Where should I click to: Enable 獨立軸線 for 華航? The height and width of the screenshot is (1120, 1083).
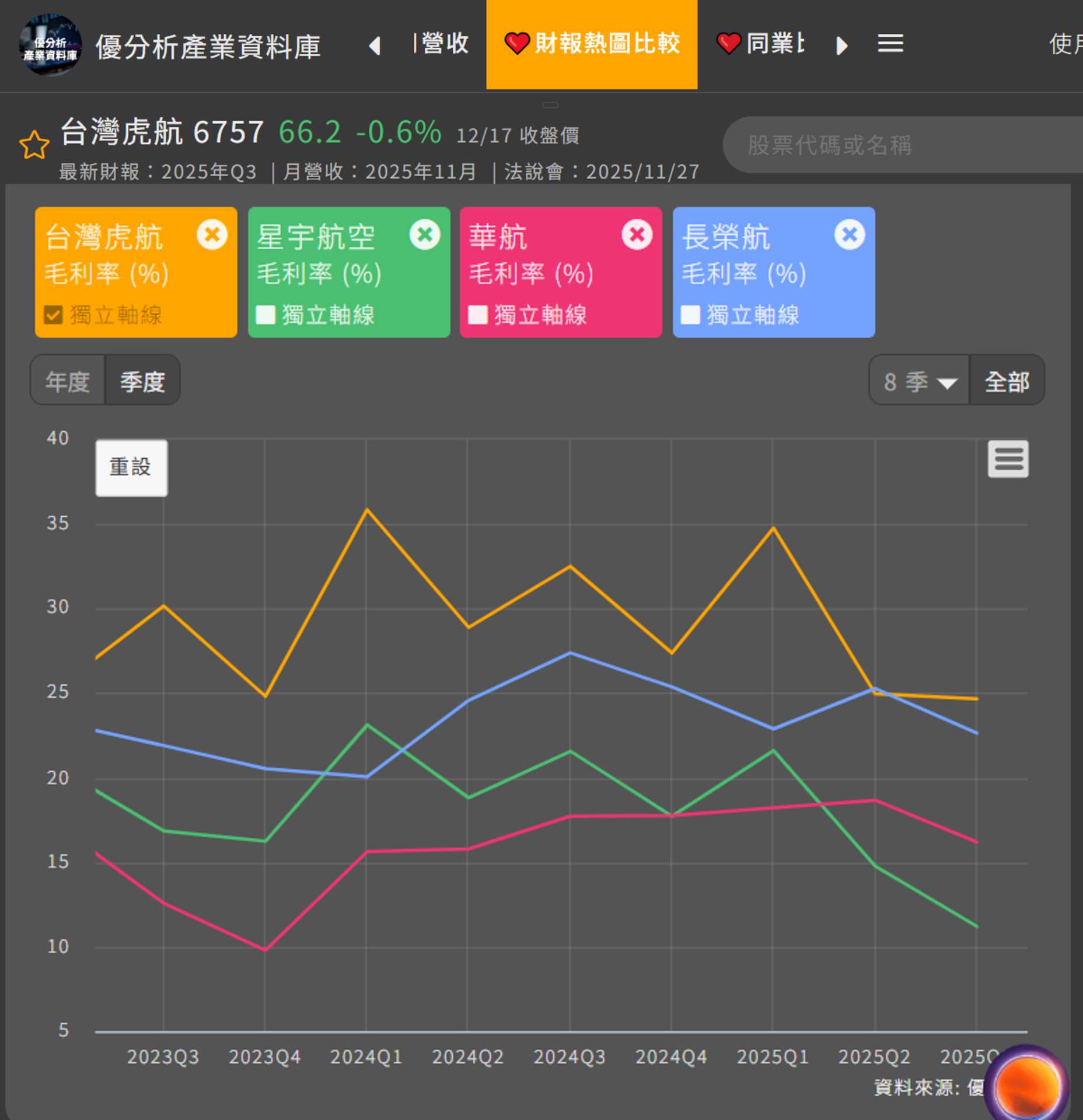tap(478, 315)
